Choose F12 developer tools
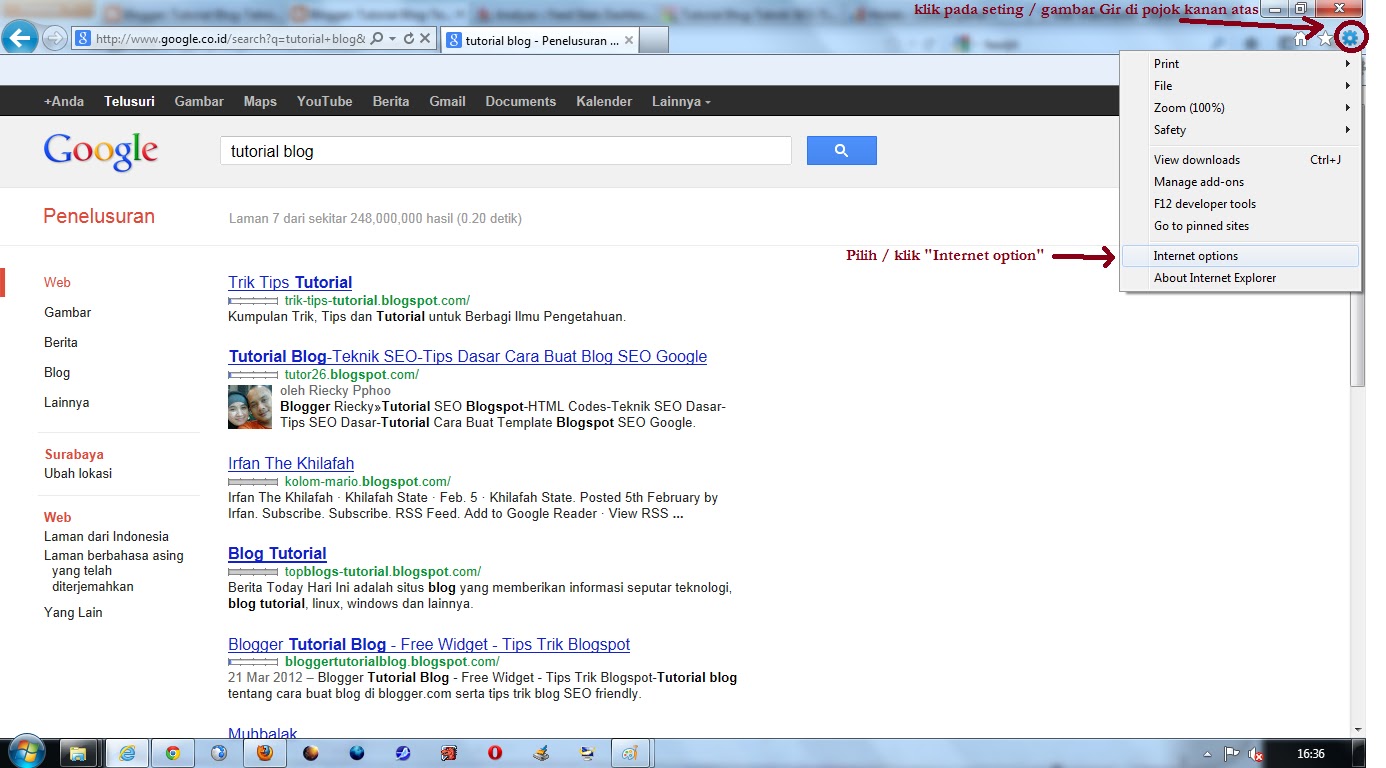Image resolution: width=1386 pixels, height=768 pixels. pos(1241,204)
